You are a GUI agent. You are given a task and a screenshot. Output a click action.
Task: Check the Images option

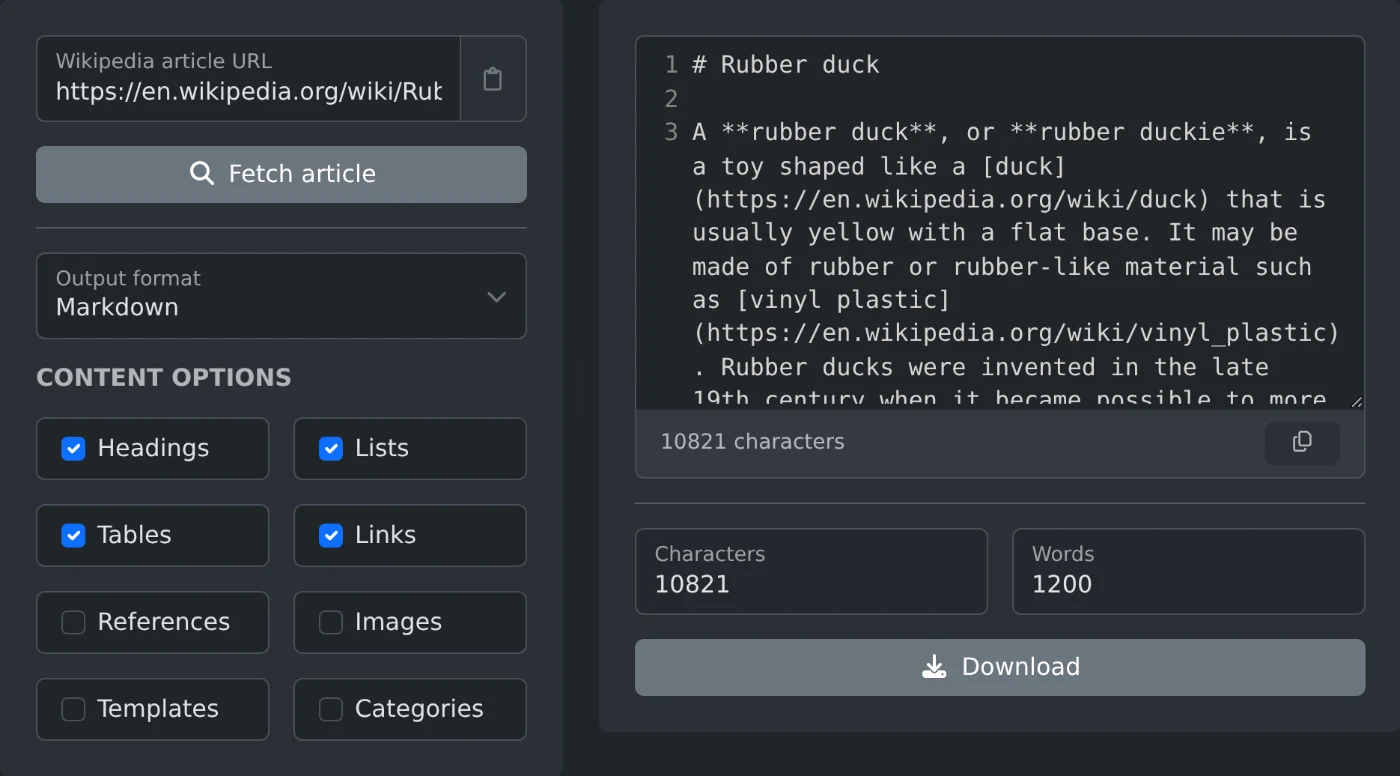[331, 622]
